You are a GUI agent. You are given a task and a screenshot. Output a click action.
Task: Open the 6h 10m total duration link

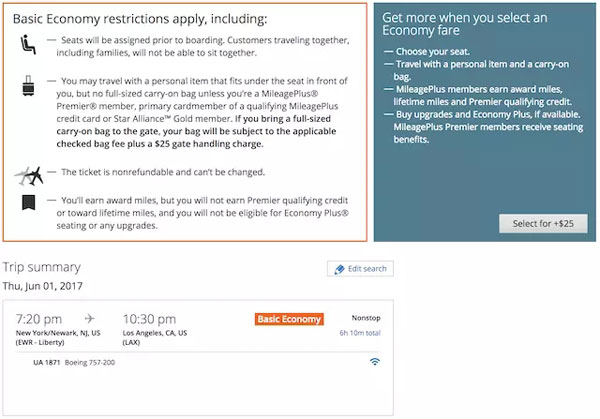[x=359, y=333]
